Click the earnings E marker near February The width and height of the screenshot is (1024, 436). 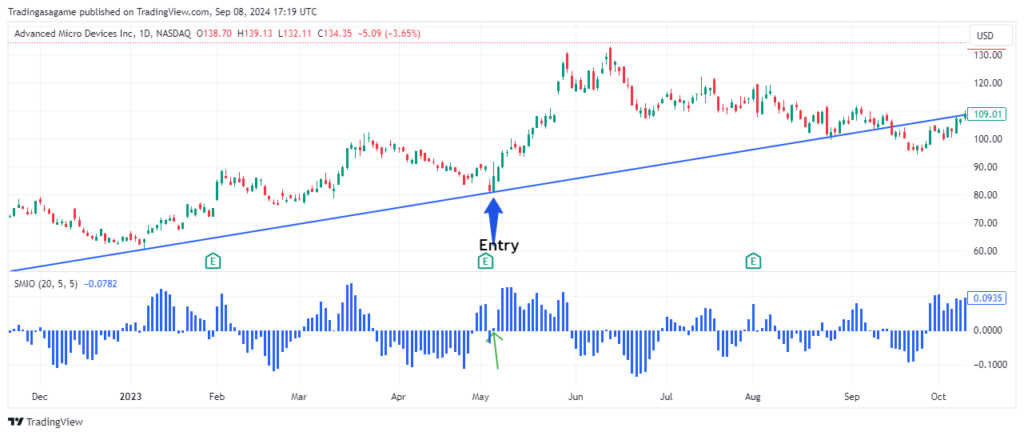click(x=213, y=261)
